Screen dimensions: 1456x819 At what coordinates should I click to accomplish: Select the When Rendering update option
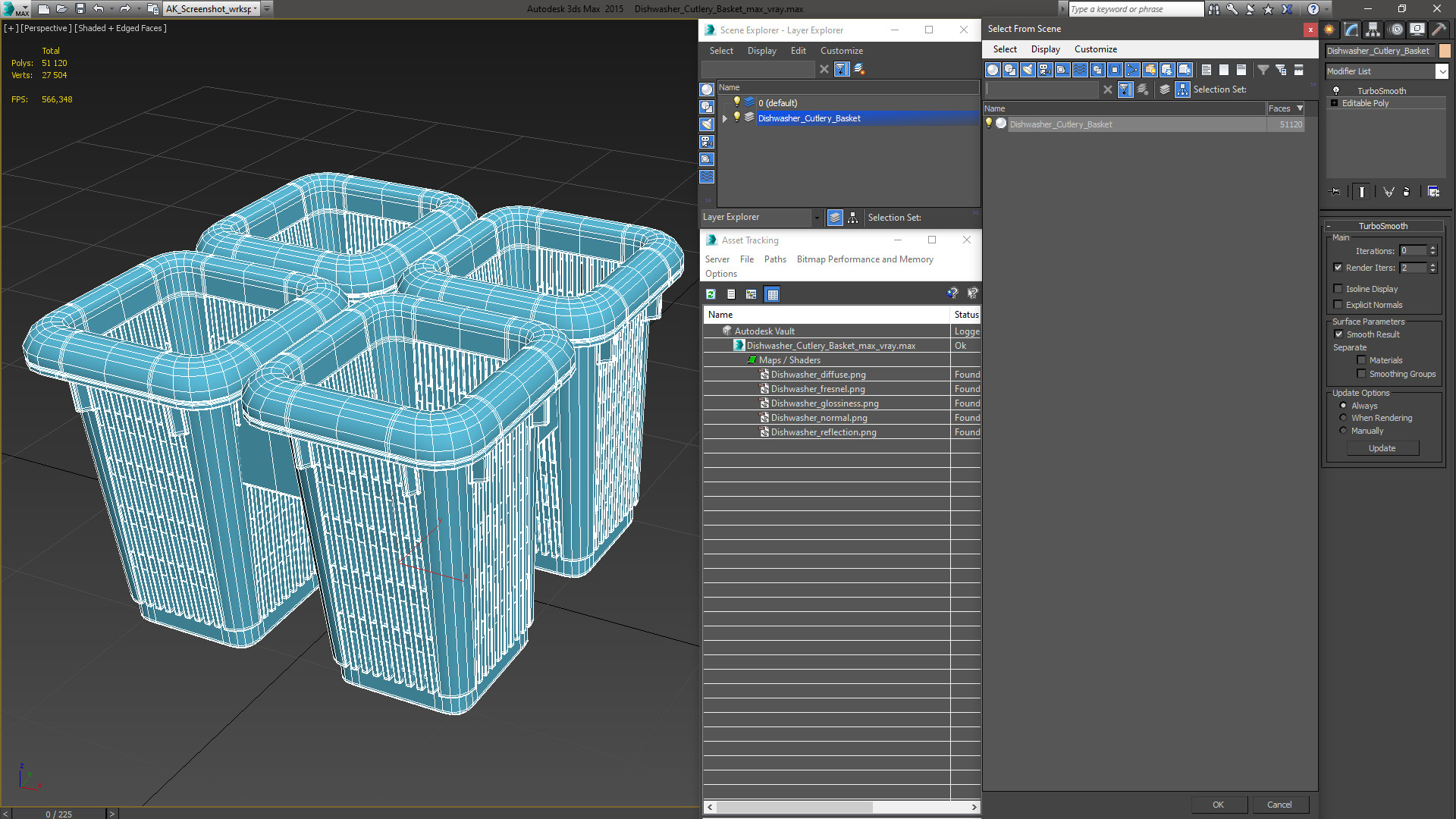pyautogui.click(x=1343, y=418)
